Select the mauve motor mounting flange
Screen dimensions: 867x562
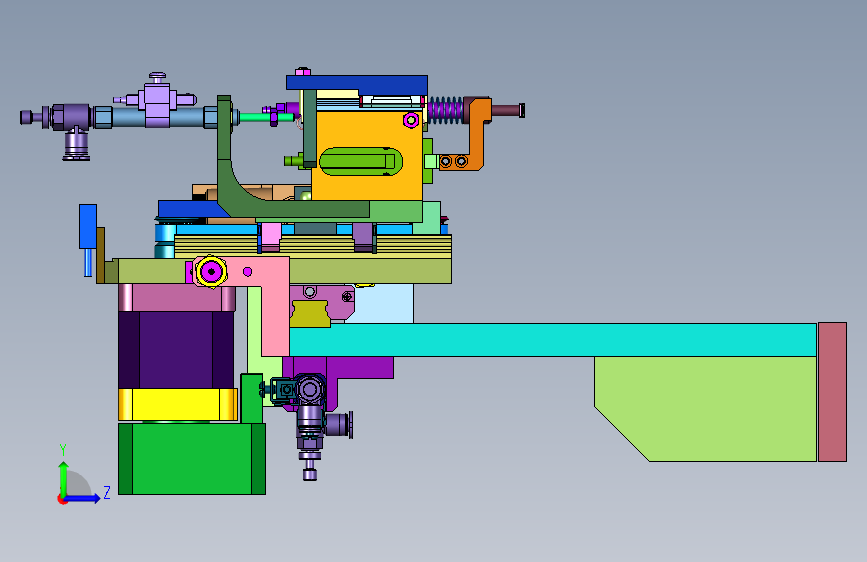click(x=177, y=298)
